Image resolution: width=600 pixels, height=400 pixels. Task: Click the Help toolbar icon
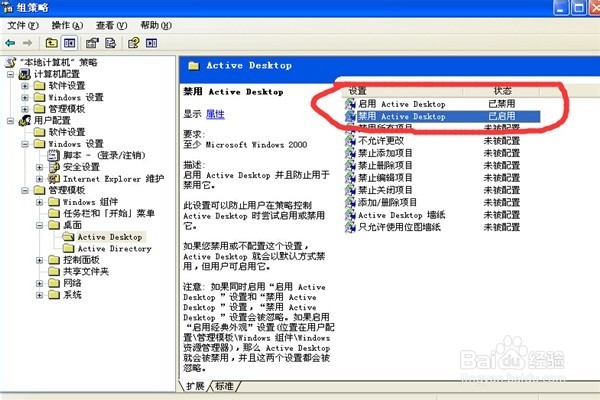134,43
